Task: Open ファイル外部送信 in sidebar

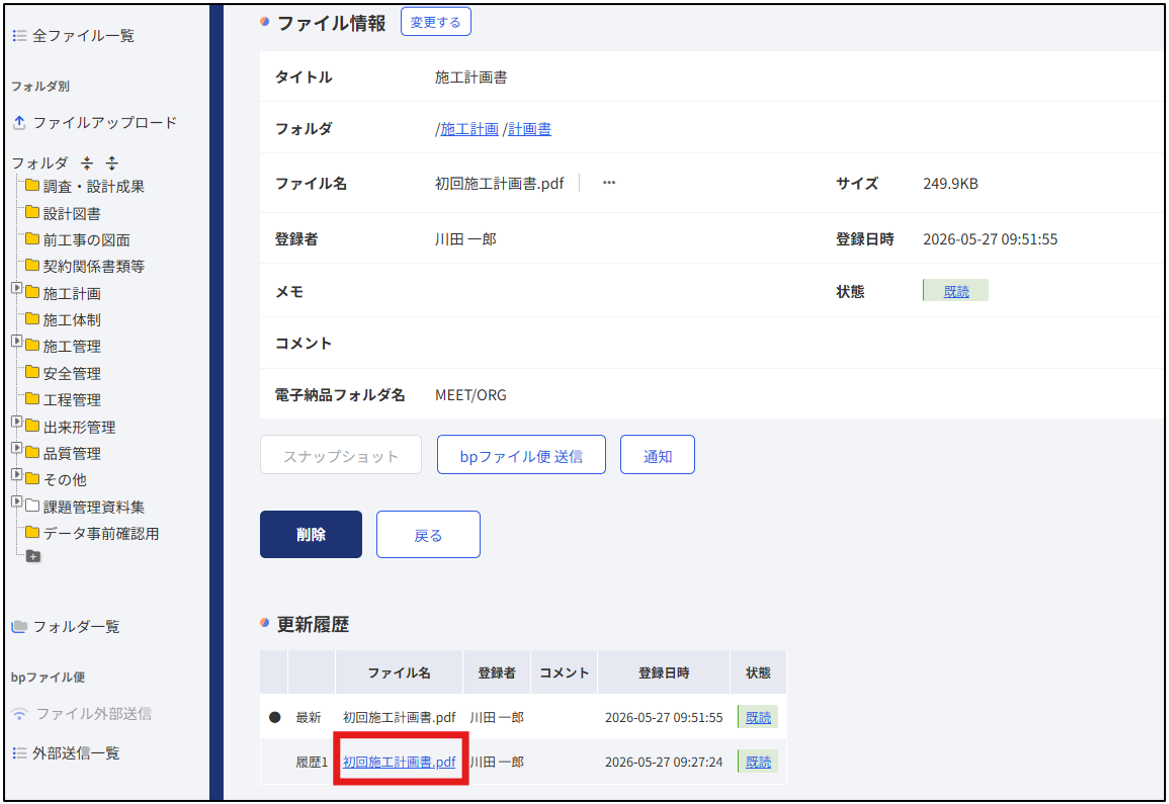Action: pyautogui.click(x=94, y=714)
